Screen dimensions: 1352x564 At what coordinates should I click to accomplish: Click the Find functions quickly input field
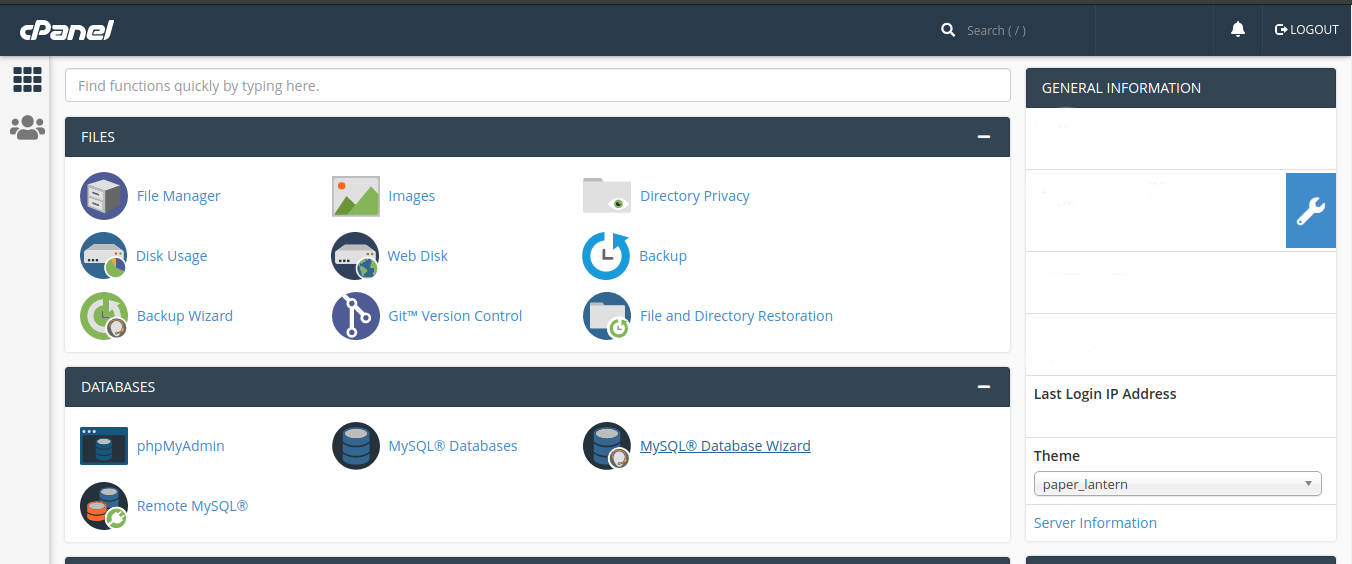pos(538,86)
